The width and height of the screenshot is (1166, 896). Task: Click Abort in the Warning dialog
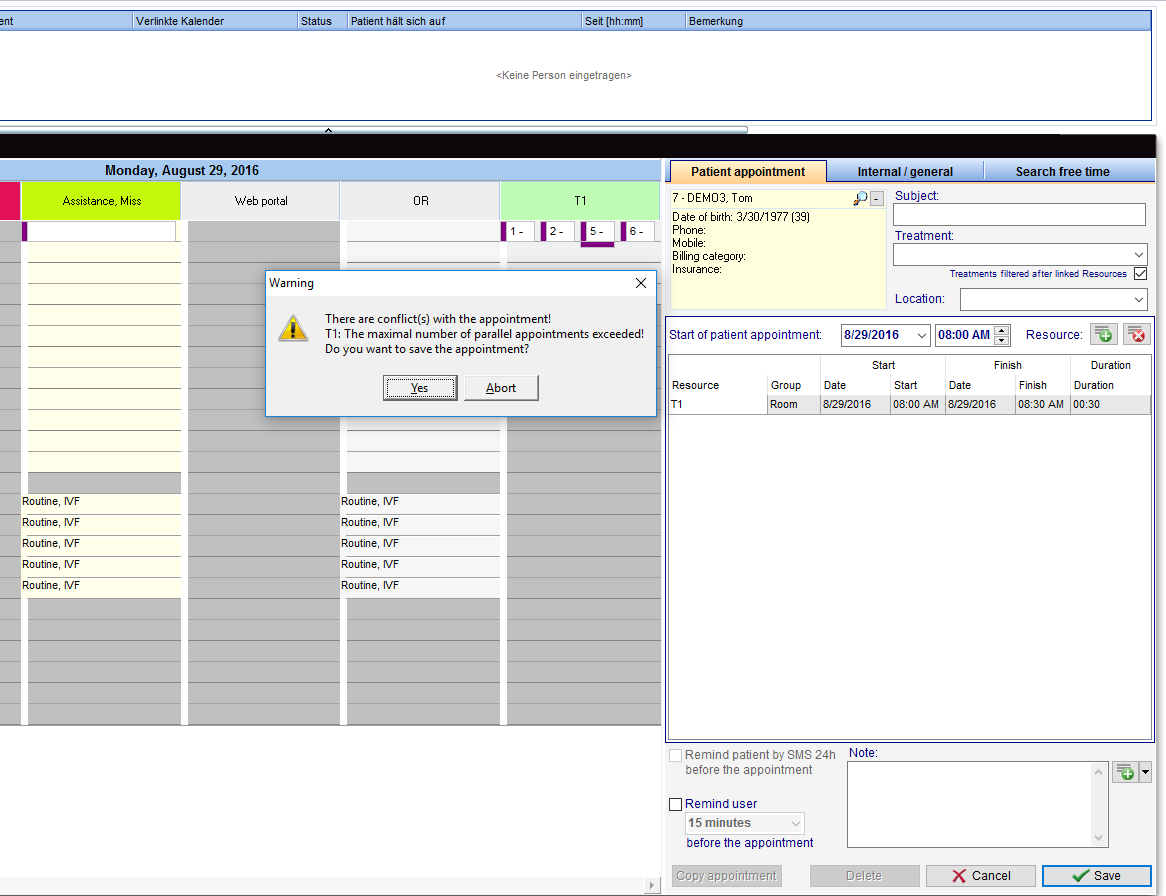(501, 388)
